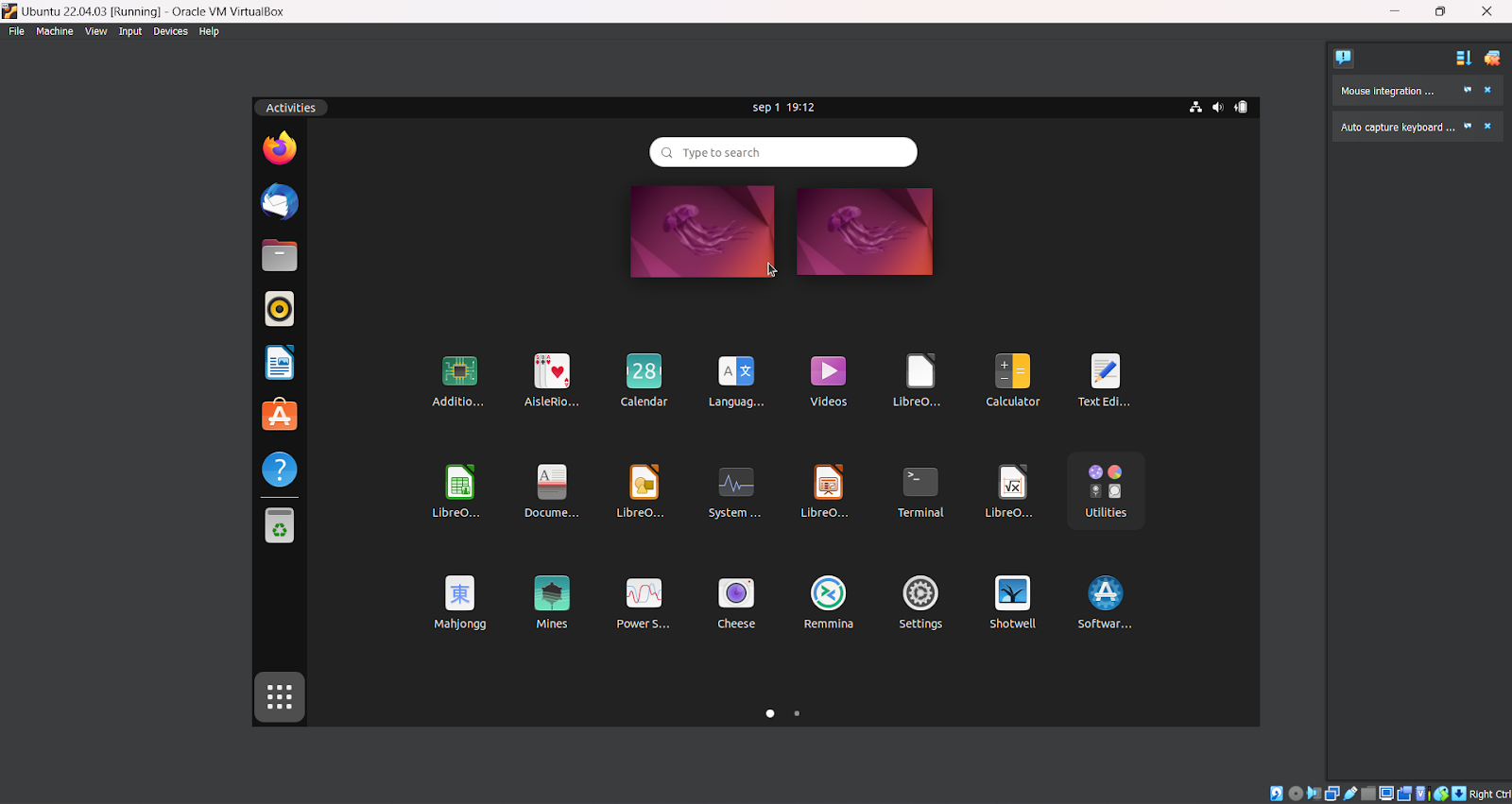Launch Additional Drivers app
The height and width of the screenshot is (804, 1512).
tap(458, 380)
